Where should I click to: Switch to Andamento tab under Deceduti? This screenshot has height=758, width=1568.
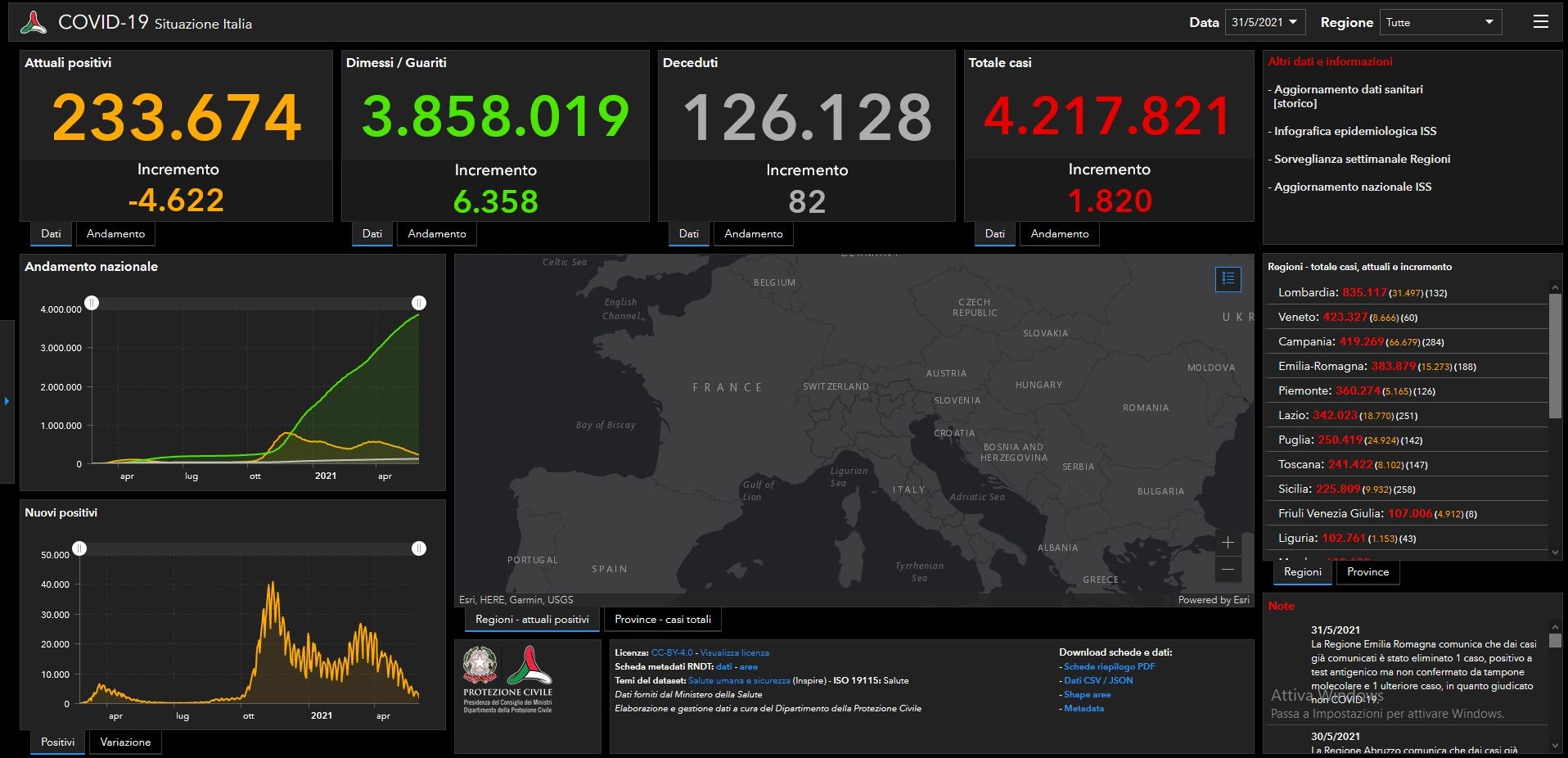click(x=753, y=233)
